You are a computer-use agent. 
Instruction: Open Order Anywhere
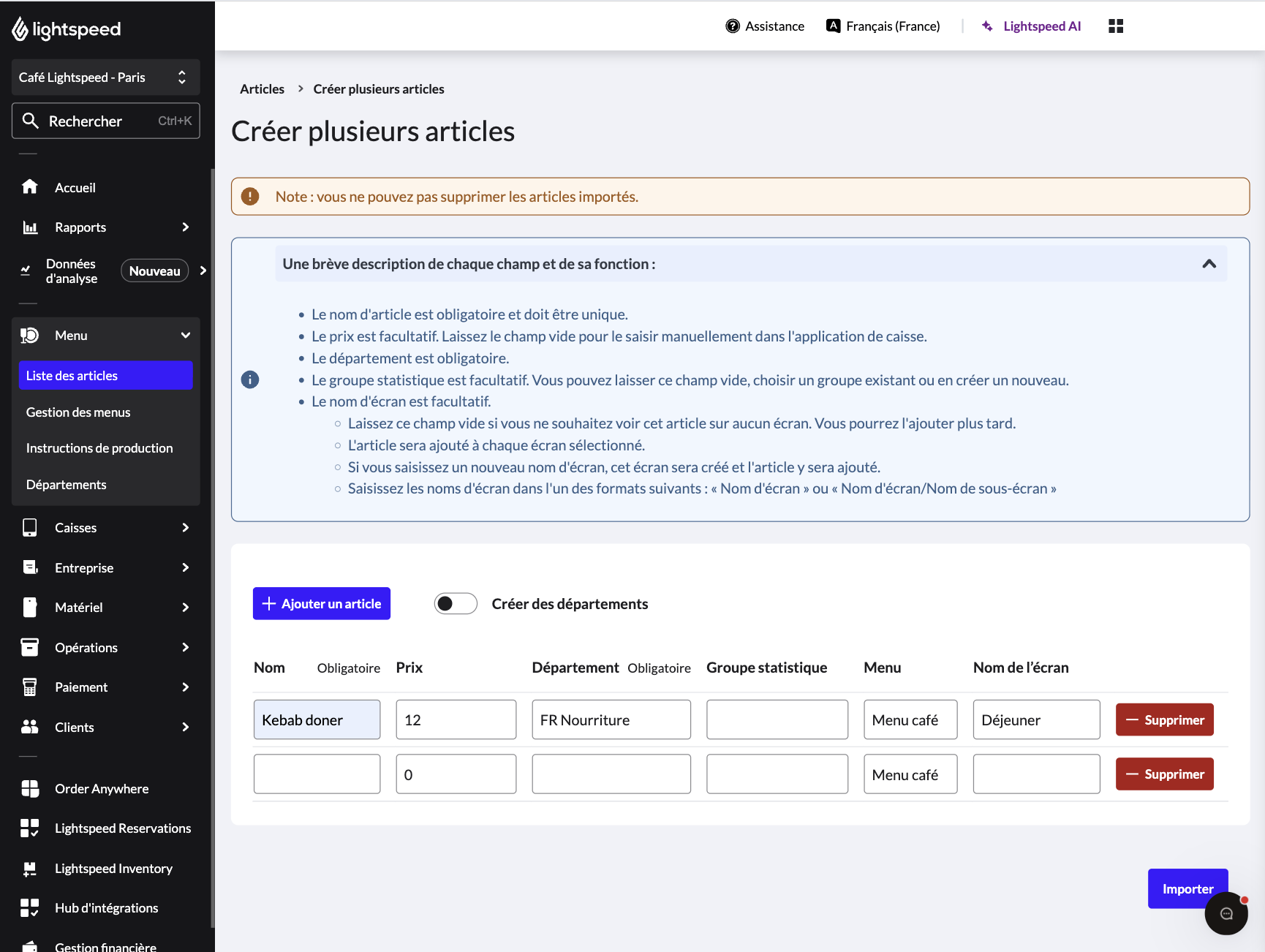(102, 788)
